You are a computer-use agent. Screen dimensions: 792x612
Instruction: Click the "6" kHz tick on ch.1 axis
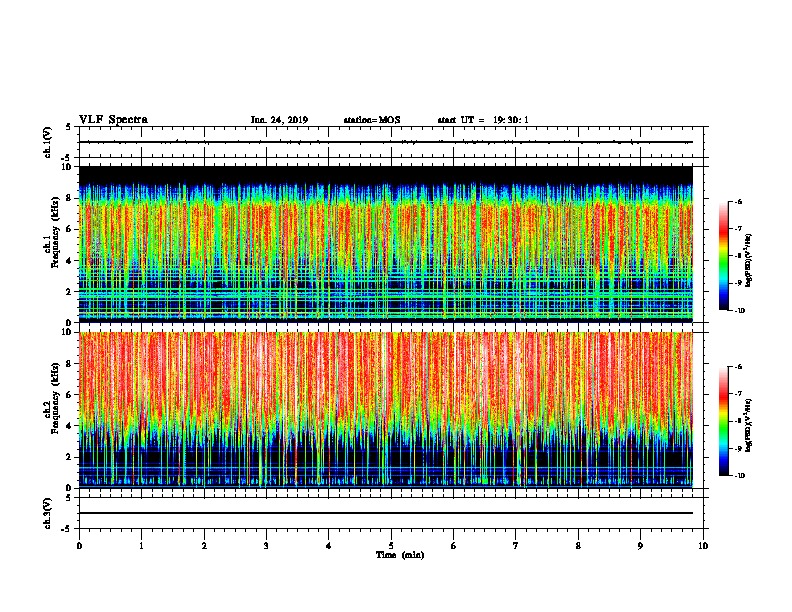[x=69, y=229]
